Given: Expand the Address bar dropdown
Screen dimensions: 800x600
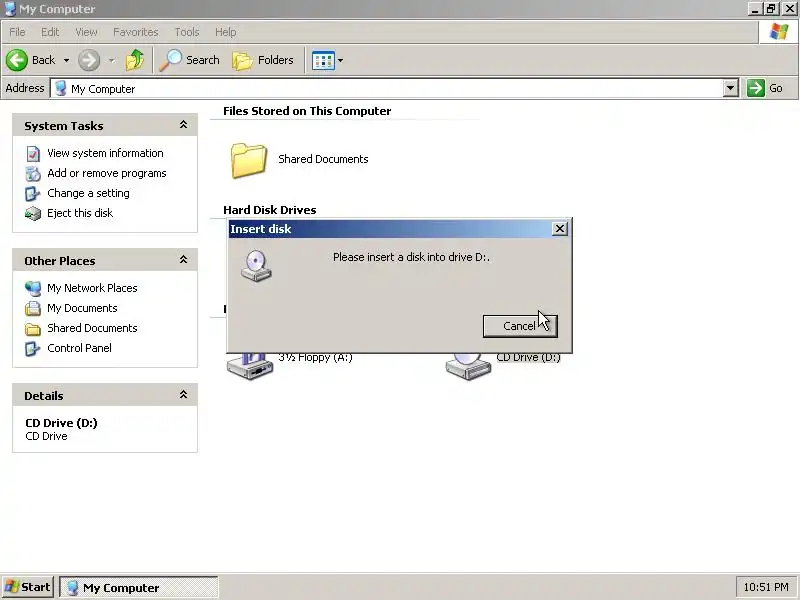Looking at the screenshot, I should [x=731, y=88].
